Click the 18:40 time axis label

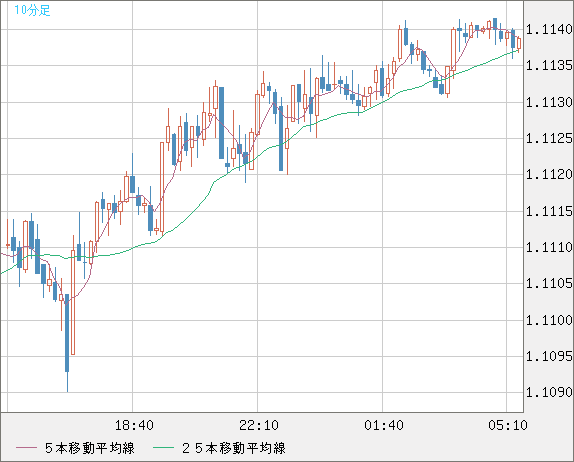(134, 425)
